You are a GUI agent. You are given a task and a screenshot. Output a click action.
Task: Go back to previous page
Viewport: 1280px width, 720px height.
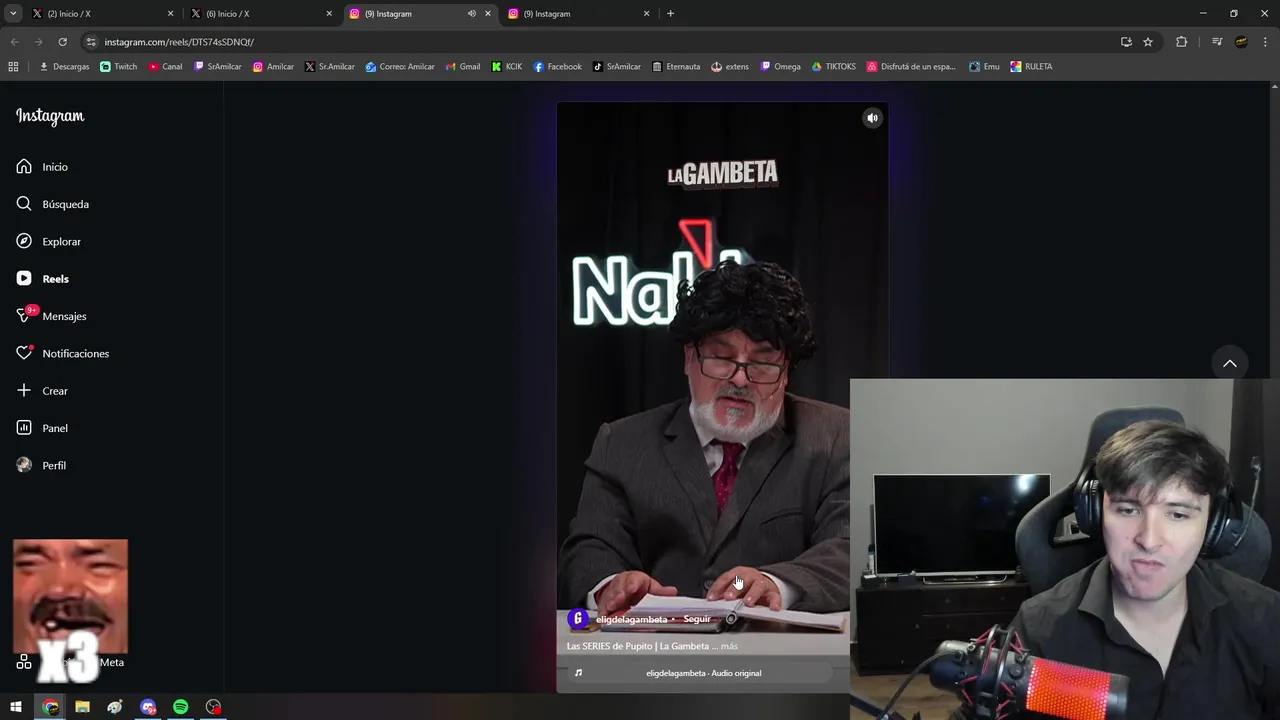pos(14,42)
